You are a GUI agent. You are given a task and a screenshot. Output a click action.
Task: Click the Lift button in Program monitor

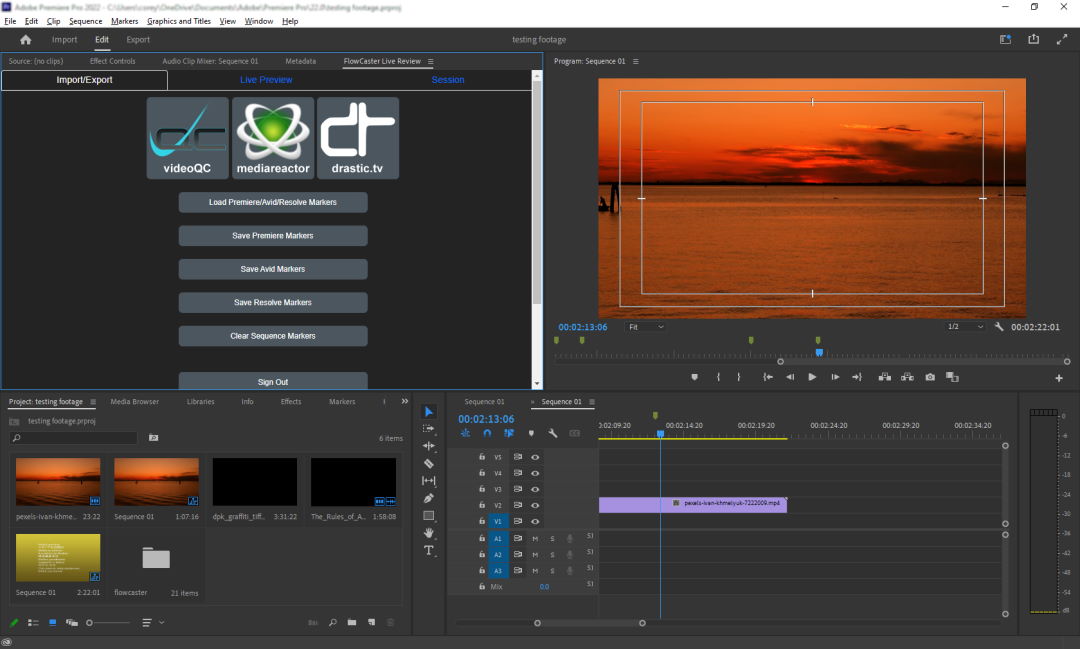click(885, 378)
